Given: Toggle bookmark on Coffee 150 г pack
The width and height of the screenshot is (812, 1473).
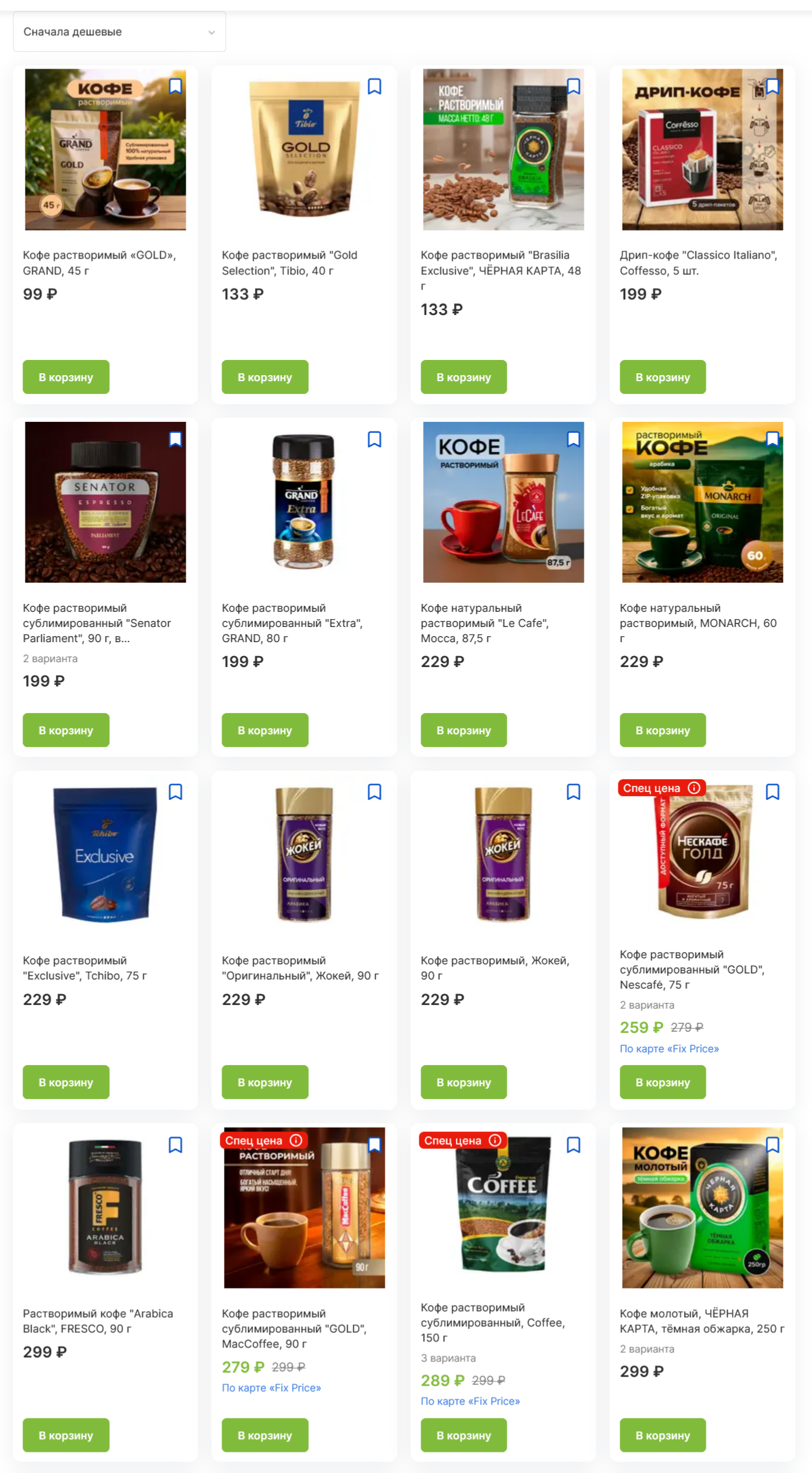Looking at the screenshot, I should pos(573,1145).
